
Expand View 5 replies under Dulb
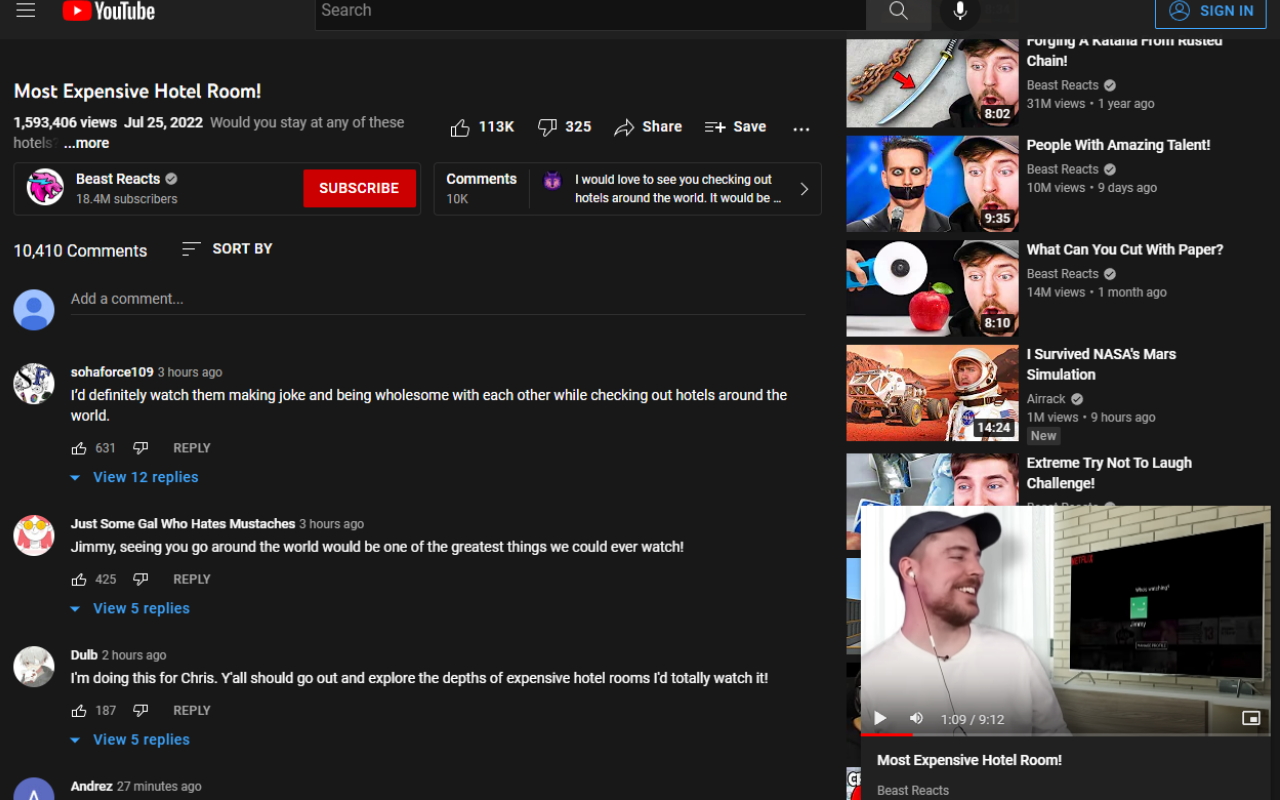point(130,740)
